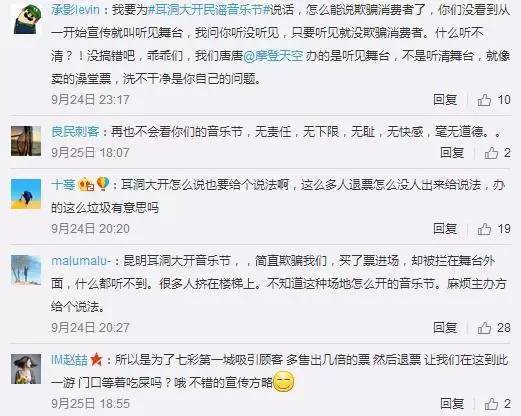Click the smiley emoji in IM赵喆's comment
The width and height of the screenshot is (521, 416).
click(x=284, y=382)
